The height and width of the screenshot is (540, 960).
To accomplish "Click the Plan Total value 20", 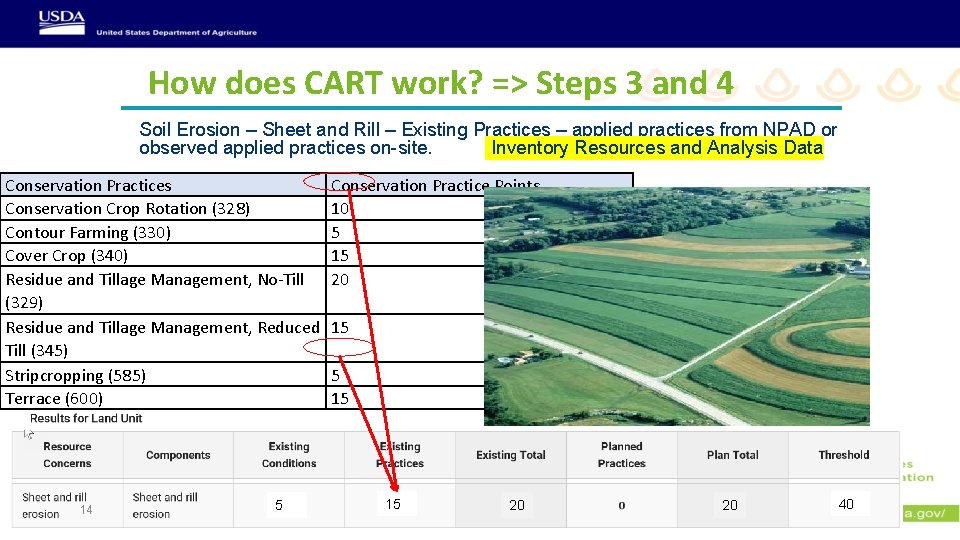I will pyautogui.click(x=730, y=505).
